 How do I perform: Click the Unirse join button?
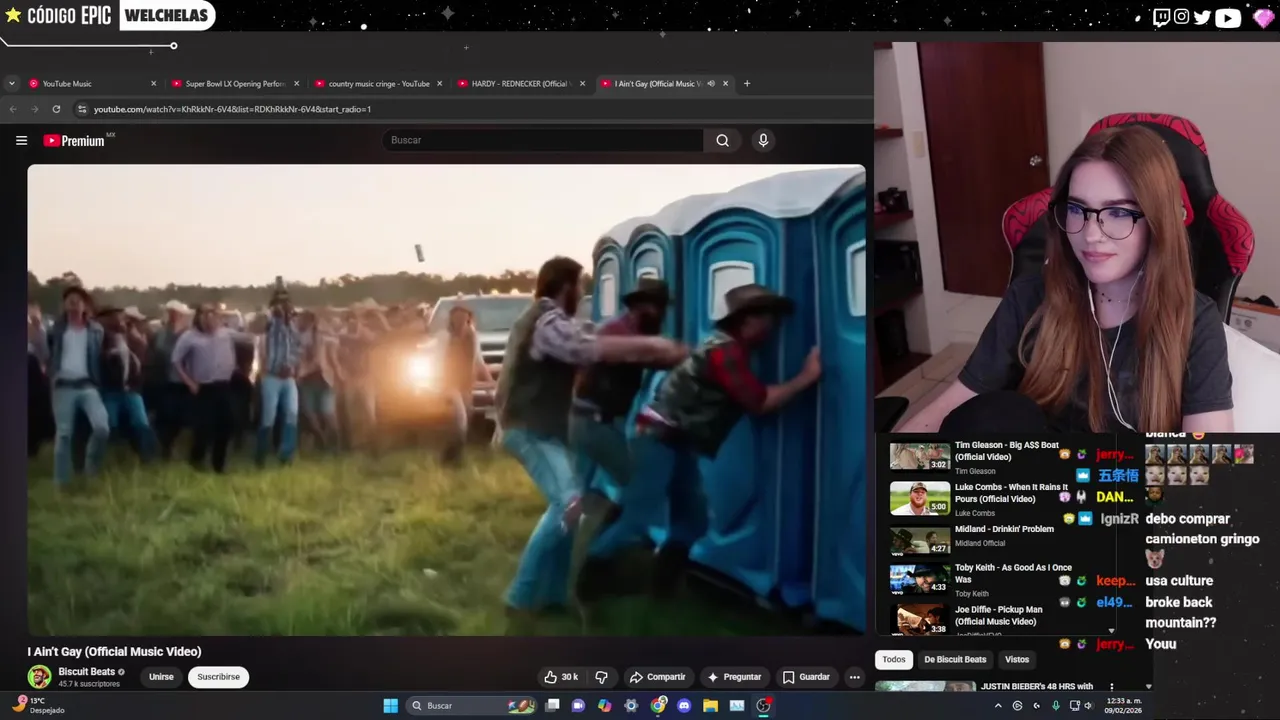click(x=161, y=677)
